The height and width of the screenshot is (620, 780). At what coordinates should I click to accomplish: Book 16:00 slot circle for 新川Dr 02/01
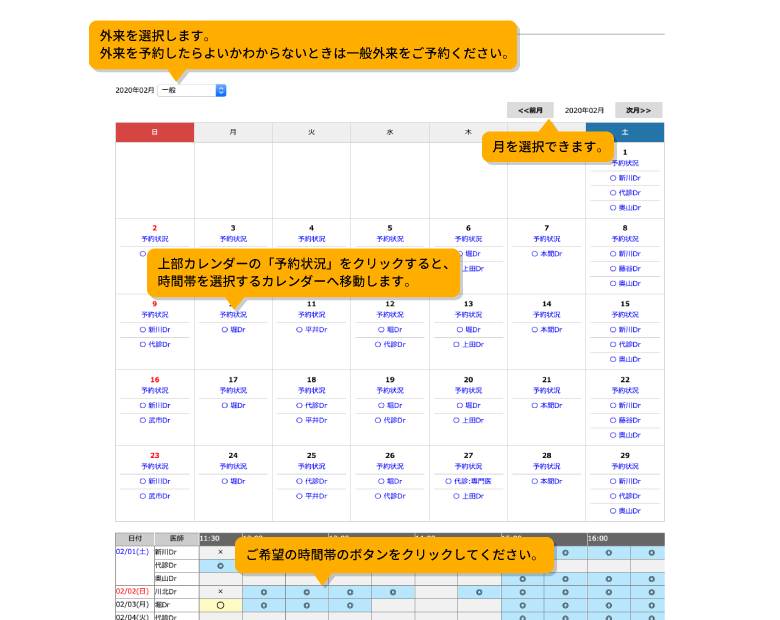(x=608, y=553)
